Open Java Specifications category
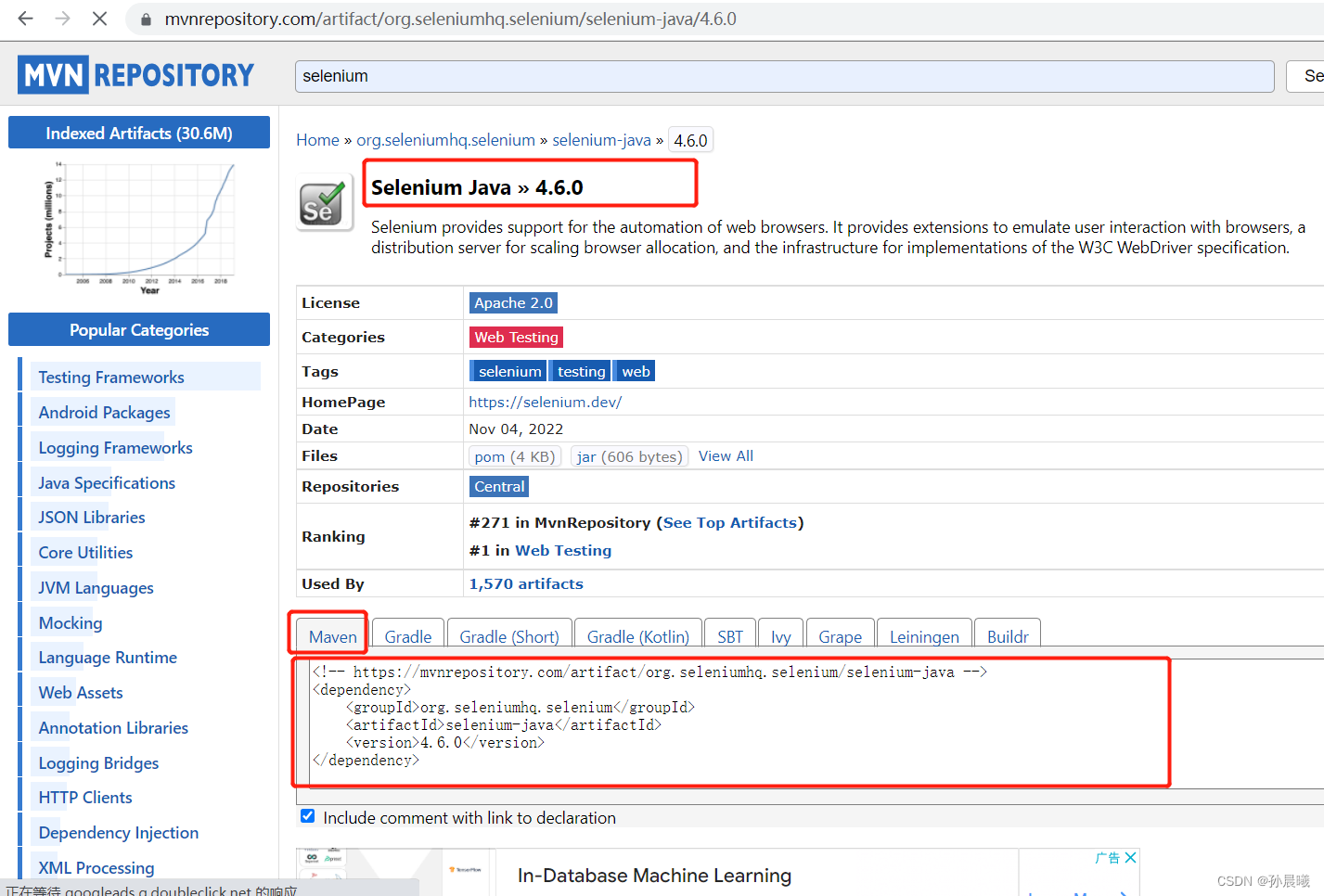Screen dimensions: 1324x896 107,482
